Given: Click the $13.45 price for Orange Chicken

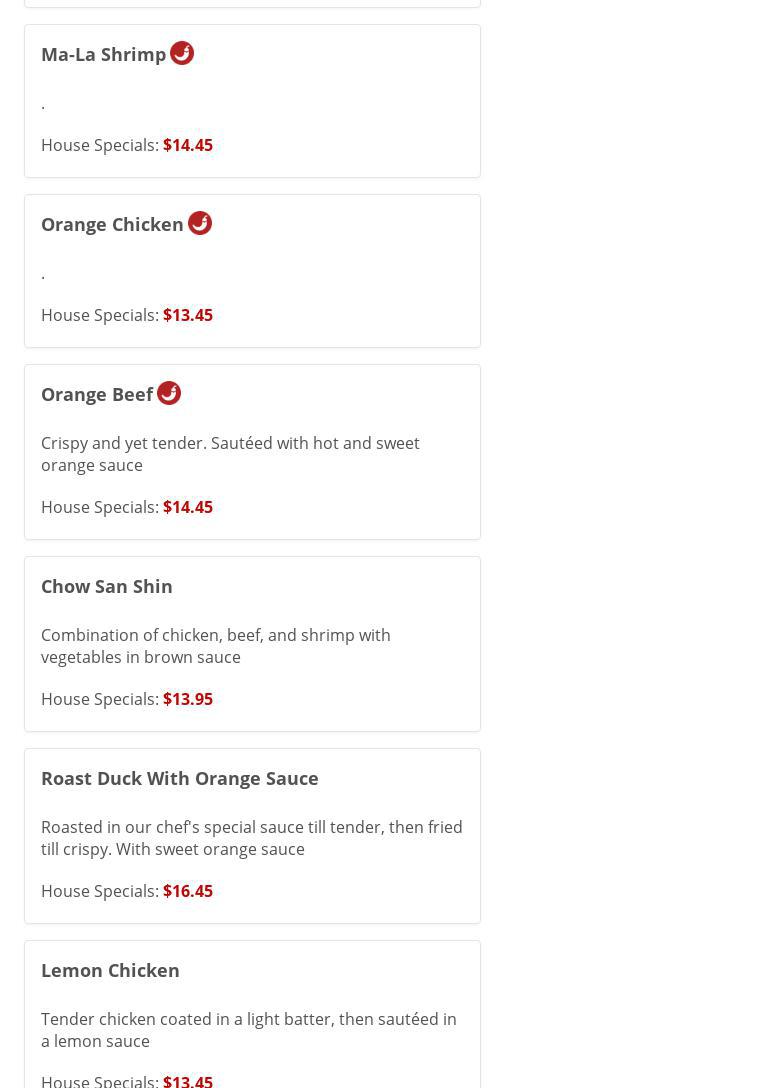Looking at the screenshot, I should 188,315.
